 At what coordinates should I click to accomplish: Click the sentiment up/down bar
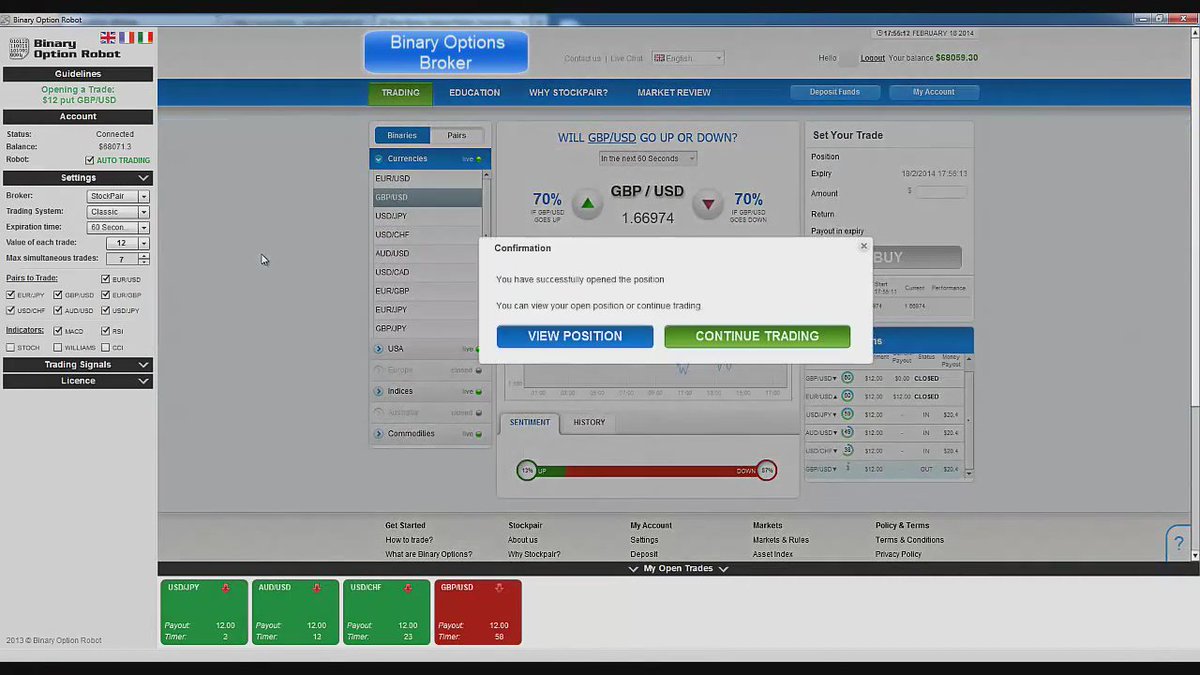(x=646, y=470)
